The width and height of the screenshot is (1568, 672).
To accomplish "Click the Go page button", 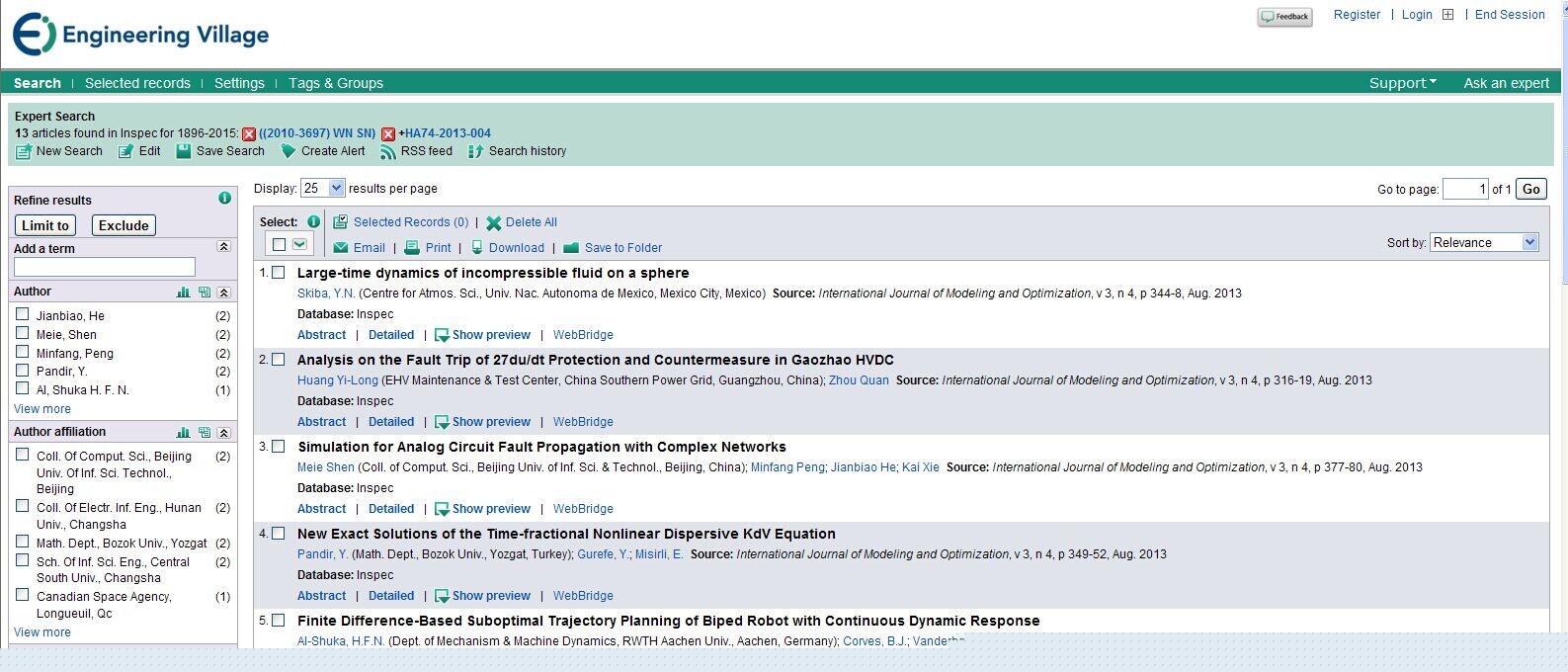I will [1531, 189].
